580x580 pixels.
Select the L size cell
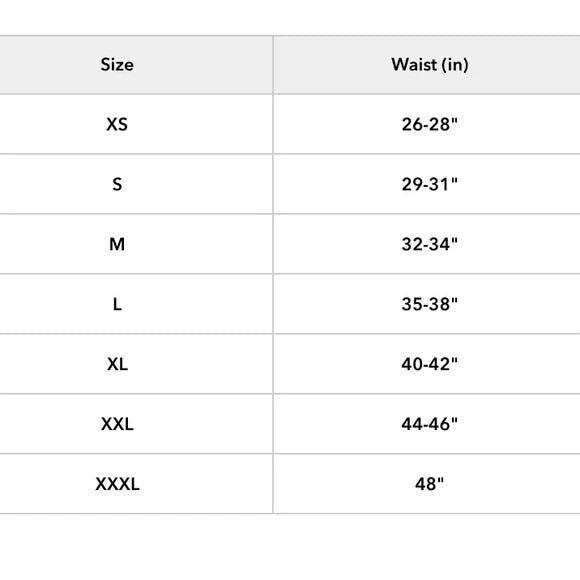117,304
